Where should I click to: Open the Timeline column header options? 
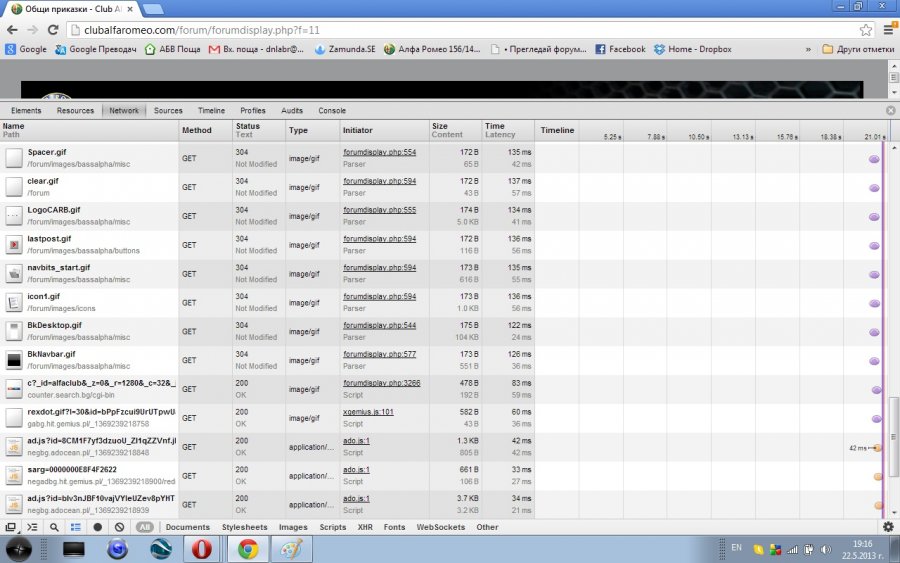tap(558, 130)
